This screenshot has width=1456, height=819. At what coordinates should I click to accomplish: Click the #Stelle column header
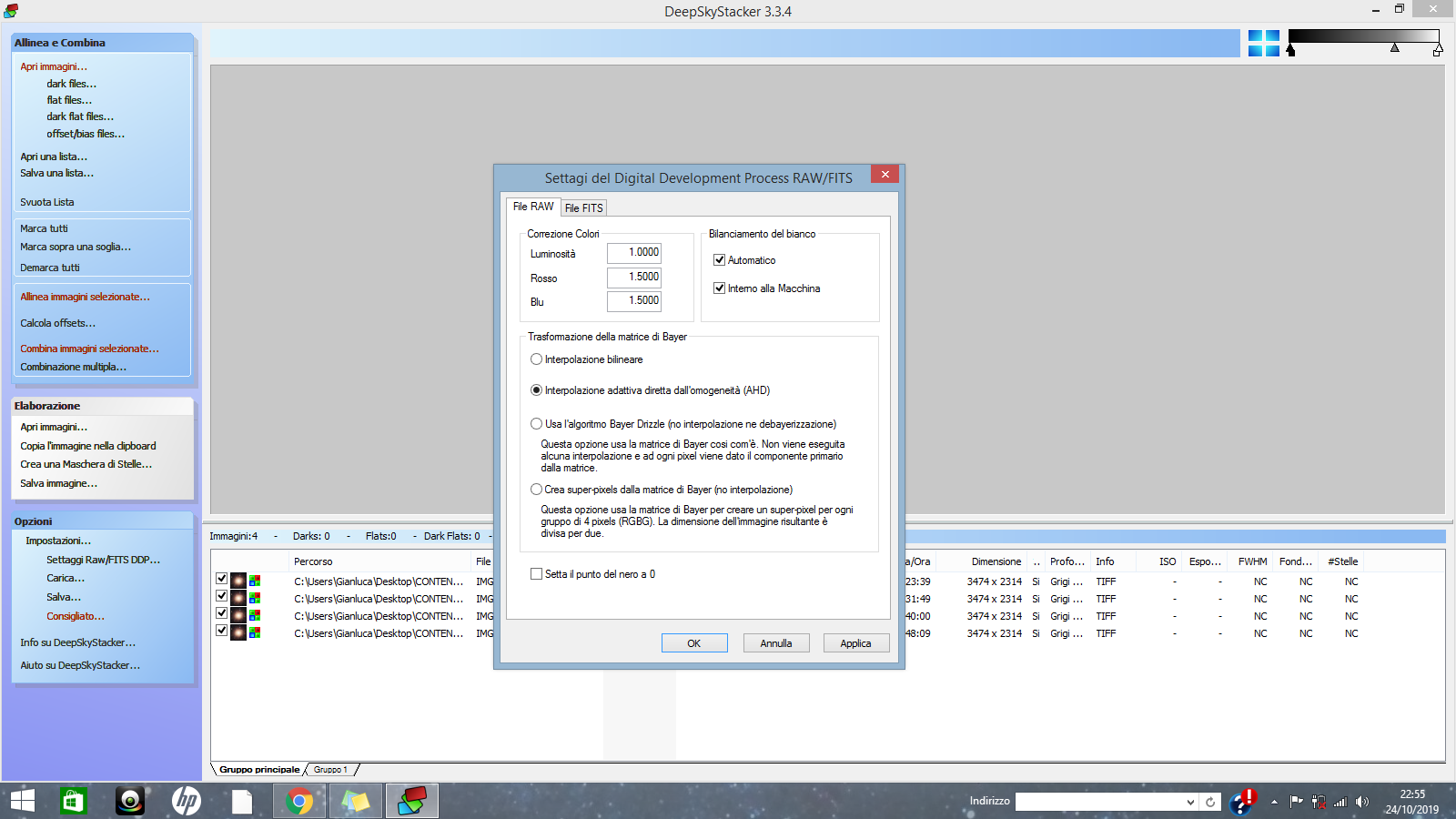coord(1342,561)
